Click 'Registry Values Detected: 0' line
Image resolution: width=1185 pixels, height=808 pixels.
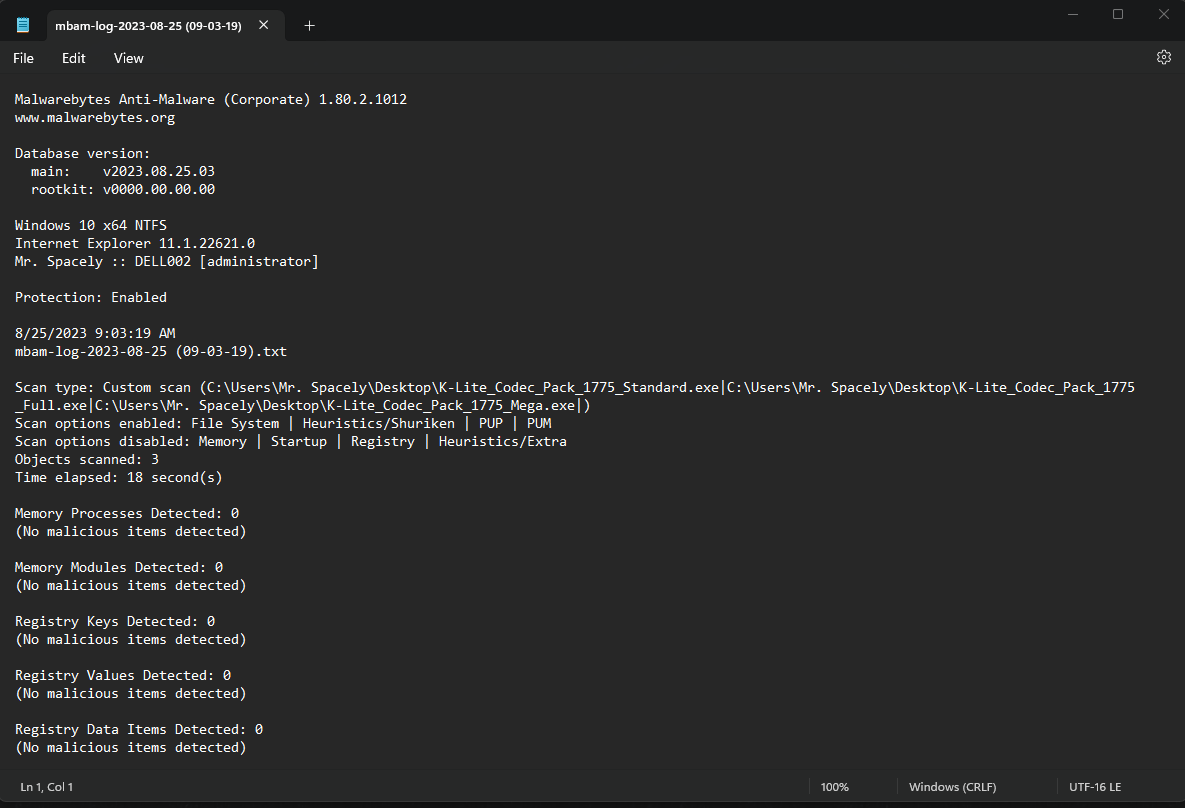click(x=122, y=676)
